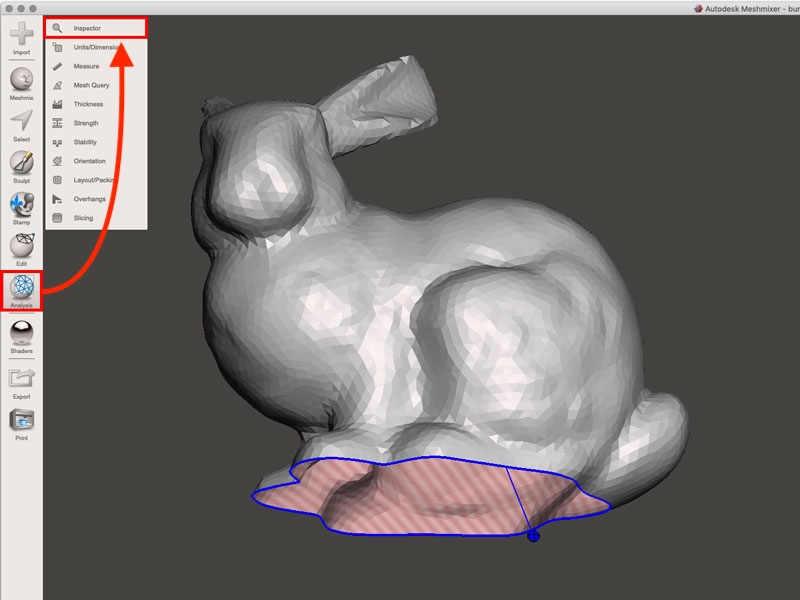
Task: Open the Orientation tool
Action: pos(91,161)
